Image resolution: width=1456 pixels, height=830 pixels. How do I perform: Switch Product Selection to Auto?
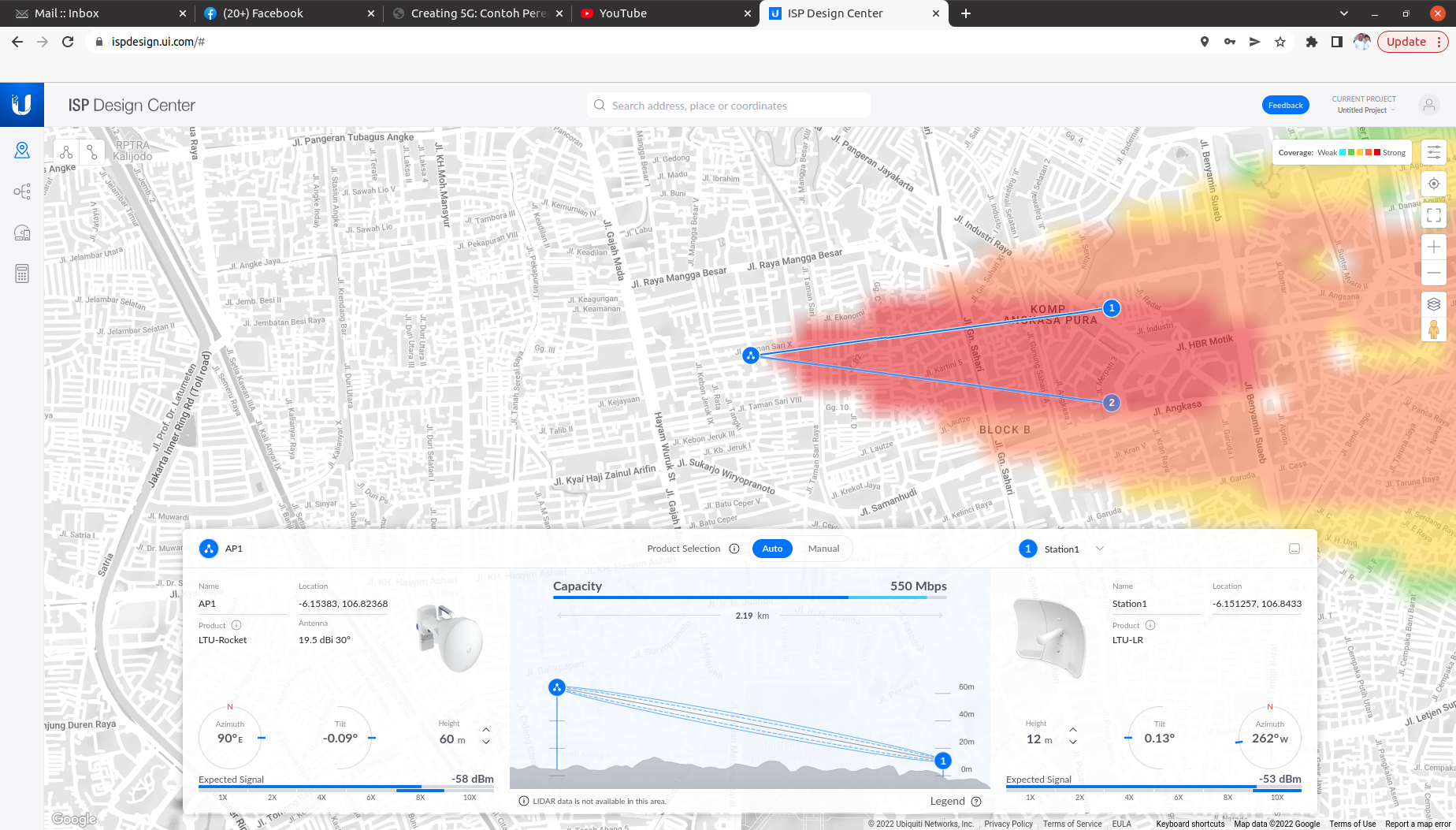[x=772, y=549]
